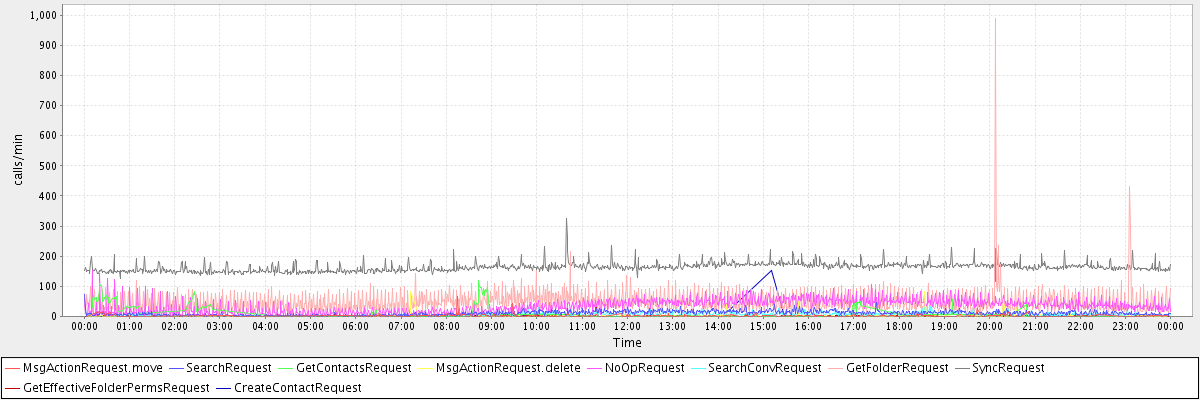Click the pink spike near 23:00
The height and width of the screenshot is (400, 1200).
1129,188
